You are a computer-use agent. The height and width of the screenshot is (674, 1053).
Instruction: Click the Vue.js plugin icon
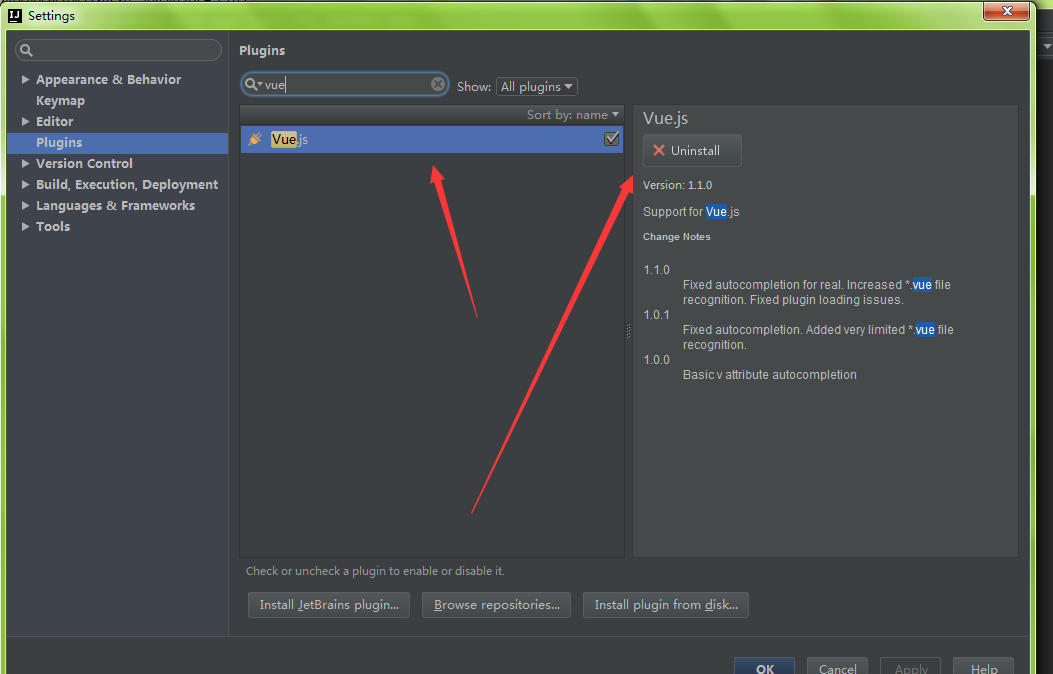click(255, 139)
